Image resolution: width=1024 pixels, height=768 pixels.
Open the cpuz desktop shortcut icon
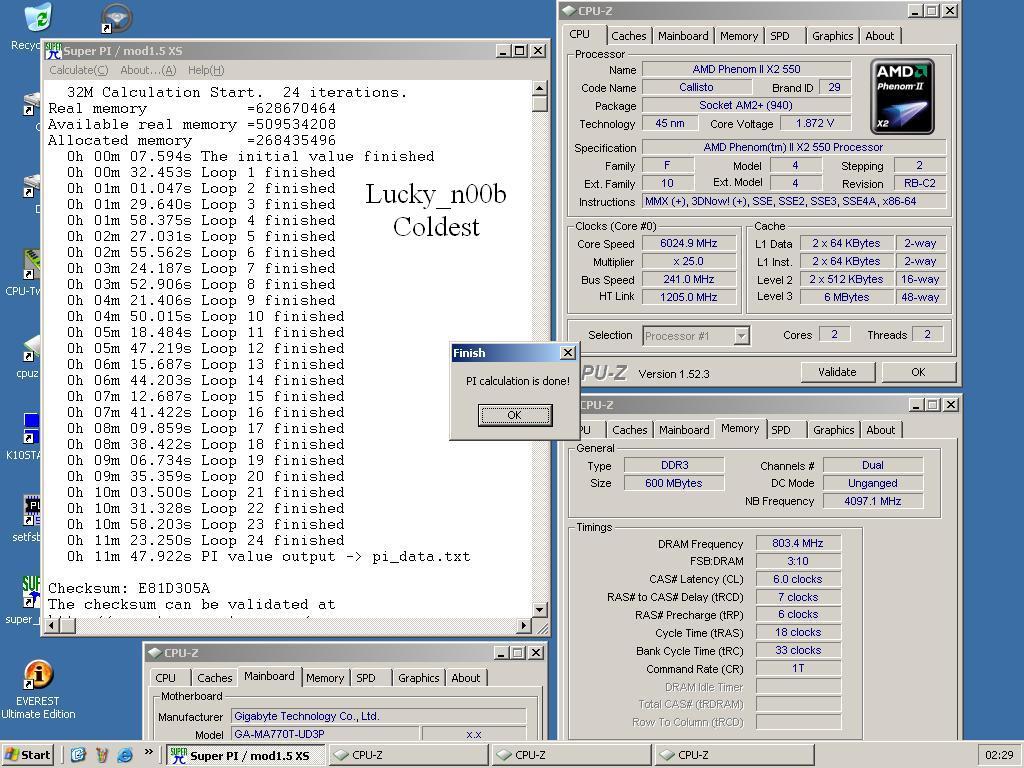tap(31, 348)
